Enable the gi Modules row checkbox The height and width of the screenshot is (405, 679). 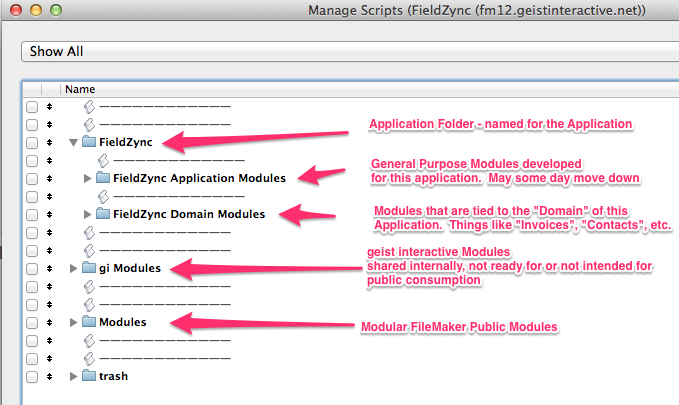coord(32,269)
